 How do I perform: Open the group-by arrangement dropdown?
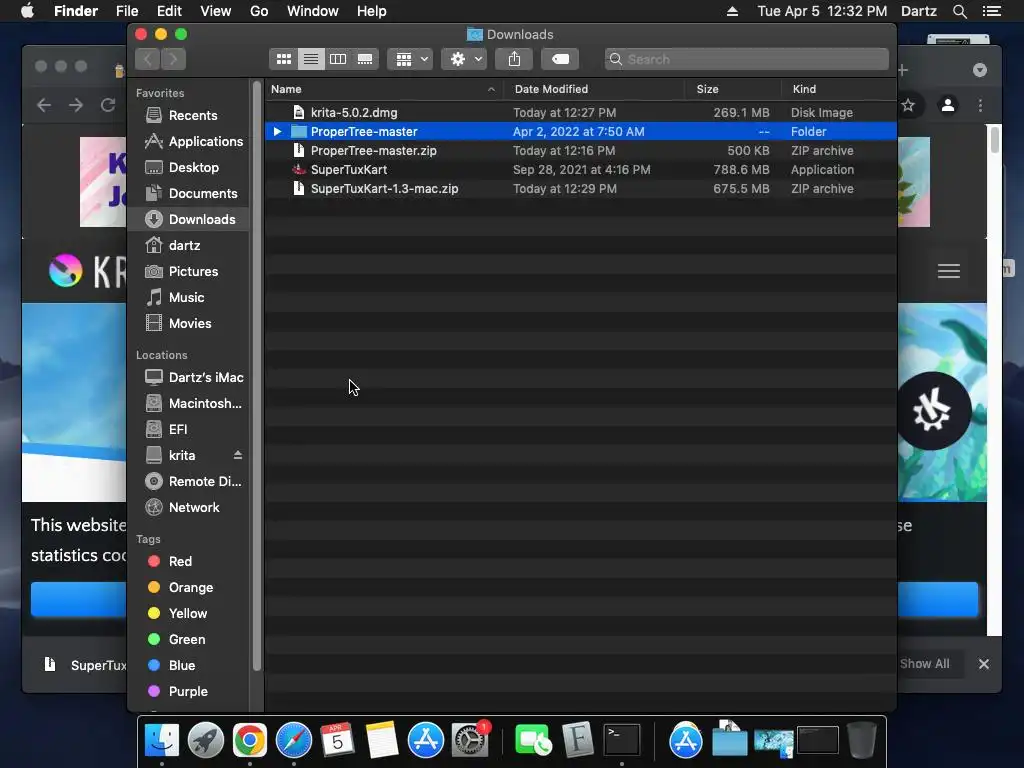click(411, 59)
